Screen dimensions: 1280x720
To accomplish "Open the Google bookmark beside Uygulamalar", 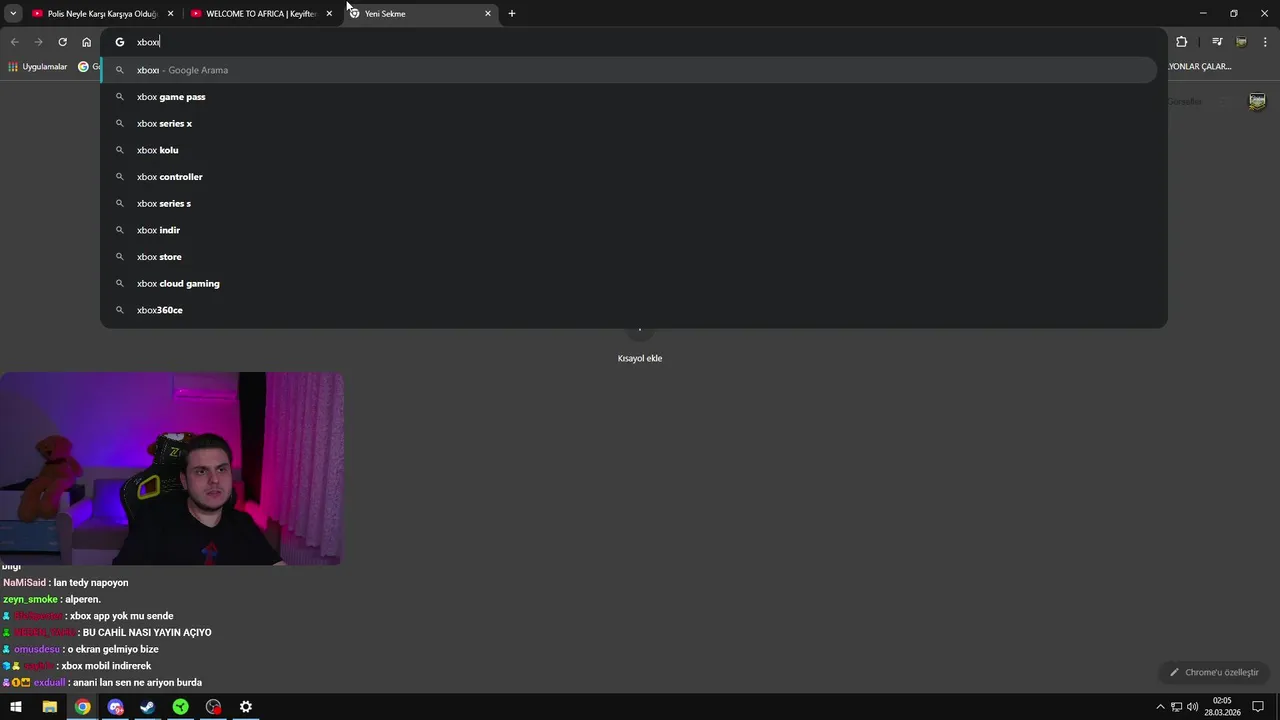I will (88, 67).
